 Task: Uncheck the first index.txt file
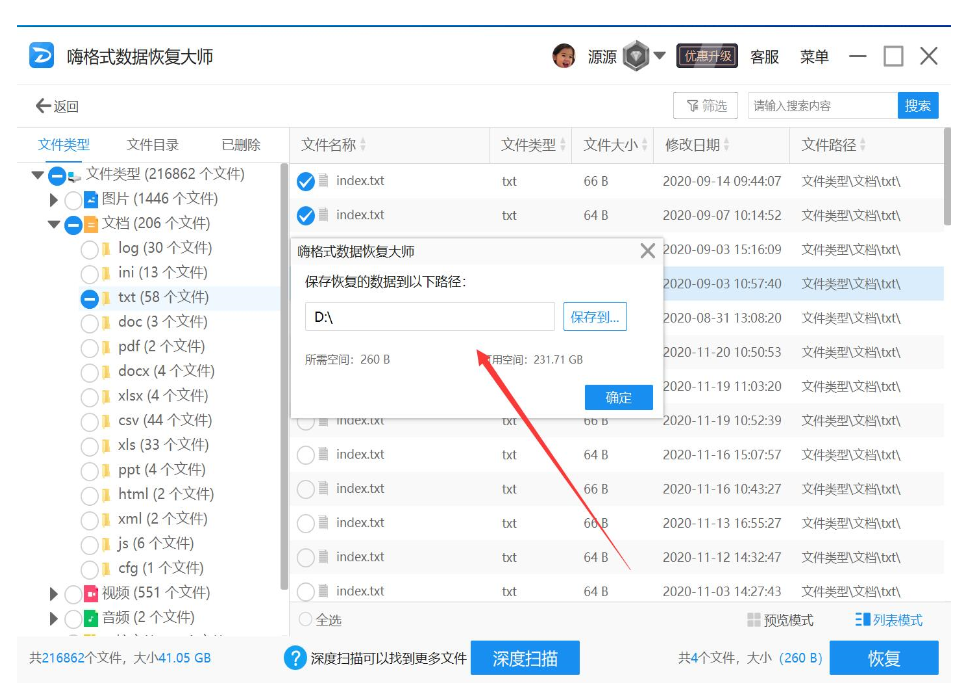coord(306,182)
